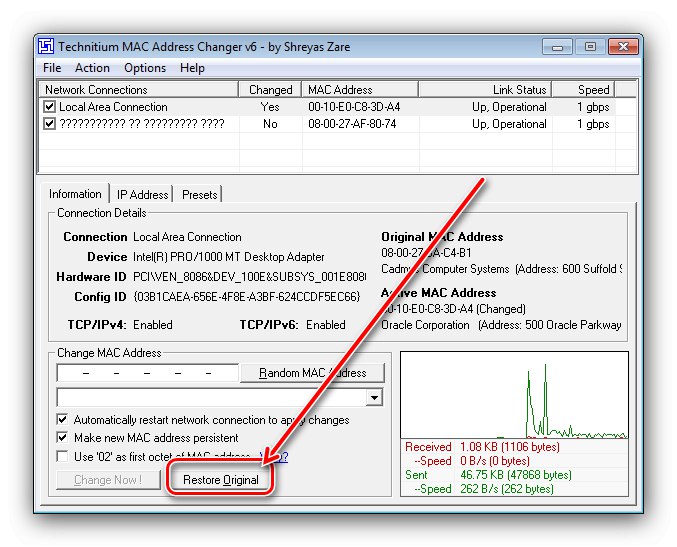Viewport: 677px width, 547px height.
Task: Switch to the Information tab
Action: coord(75,194)
